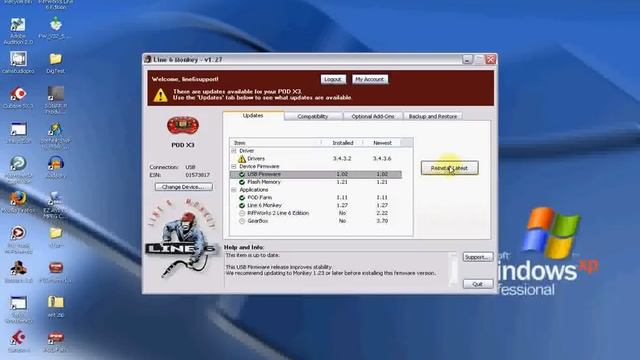Viewport: 640px width, 360px height.
Task: Collapse the Driver group in the list
Action: click(x=234, y=151)
